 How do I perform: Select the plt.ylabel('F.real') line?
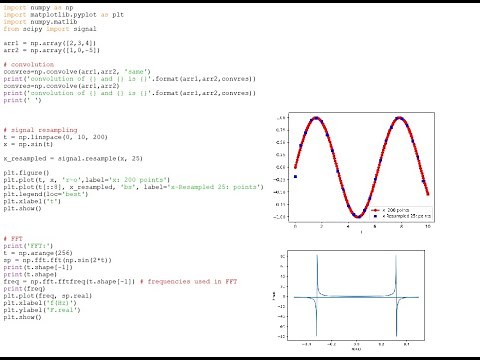point(42,310)
